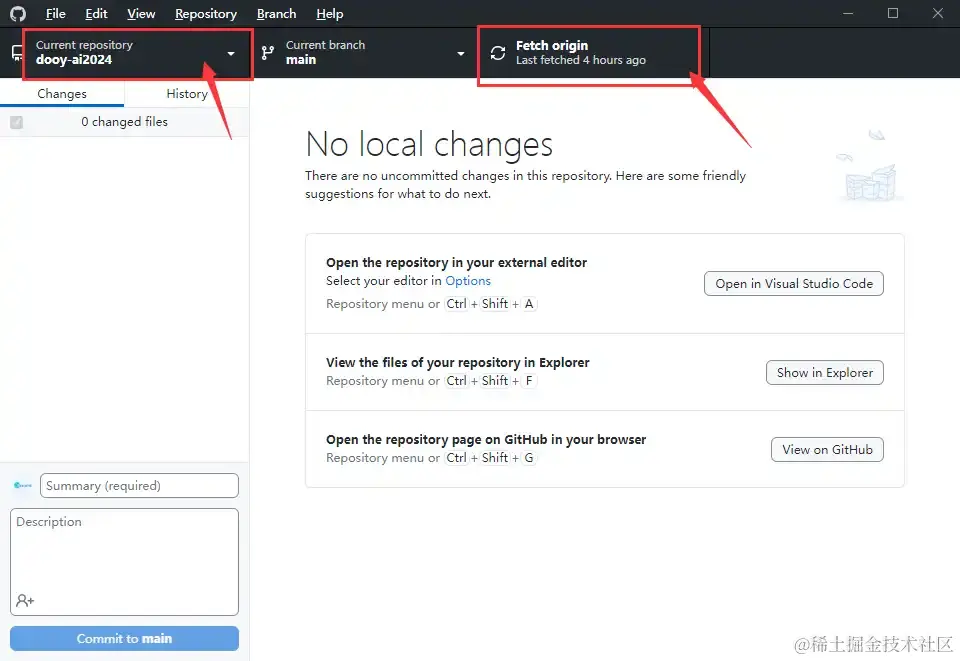The height and width of the screenshot is (661, 960).
Task: Click the dooy-ai2024 repository name
Action: [x=73, y=60]
